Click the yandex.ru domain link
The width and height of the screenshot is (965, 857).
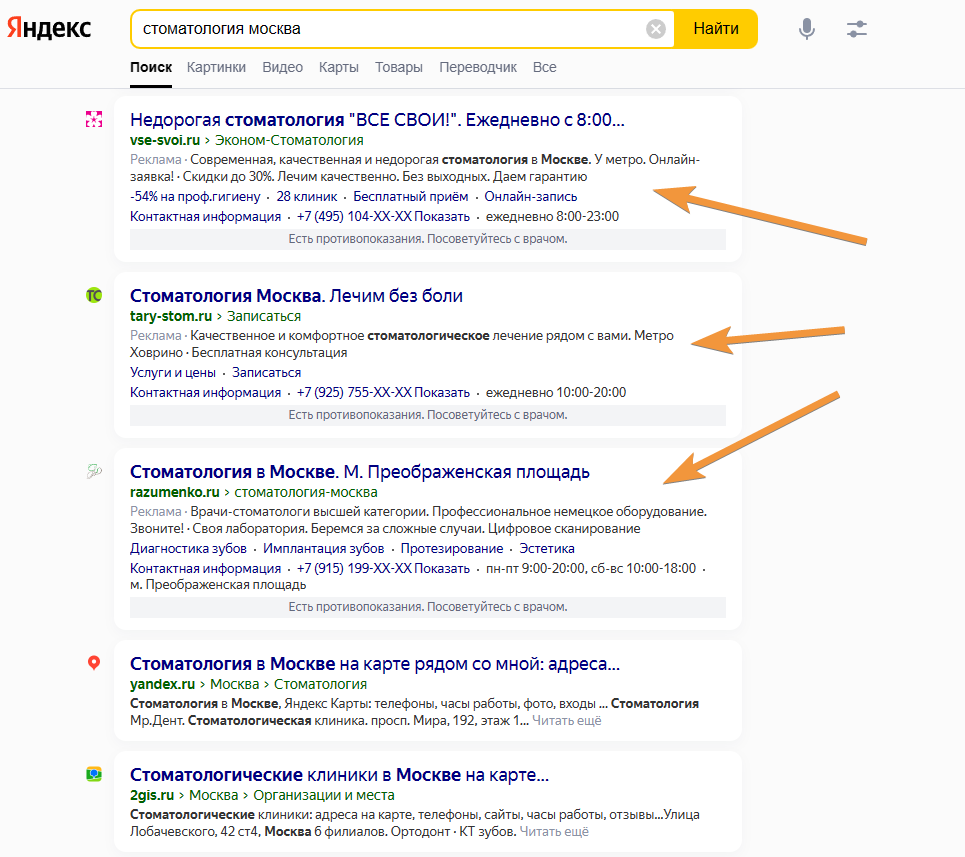(x=162, y=684)
